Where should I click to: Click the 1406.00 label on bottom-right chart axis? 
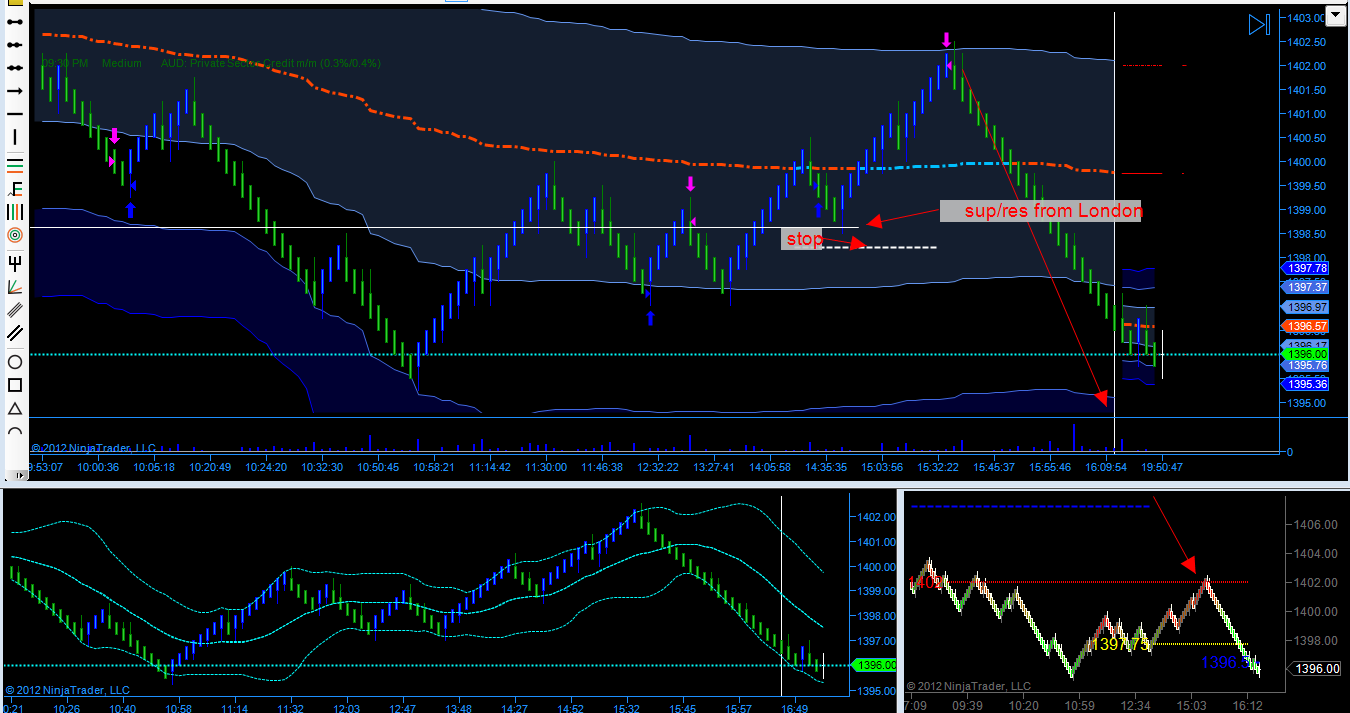click(1317, 524)
